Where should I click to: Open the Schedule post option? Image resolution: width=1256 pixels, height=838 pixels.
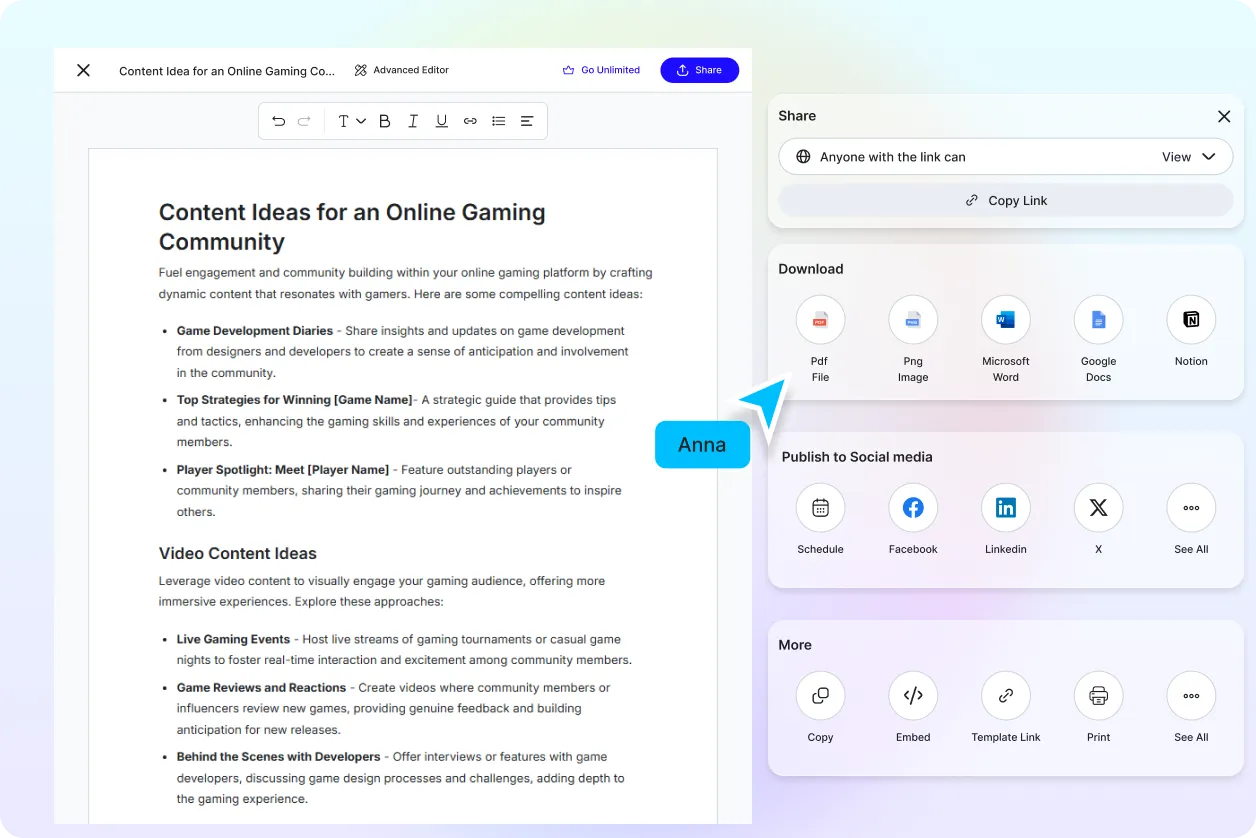(x=820, y=508)
